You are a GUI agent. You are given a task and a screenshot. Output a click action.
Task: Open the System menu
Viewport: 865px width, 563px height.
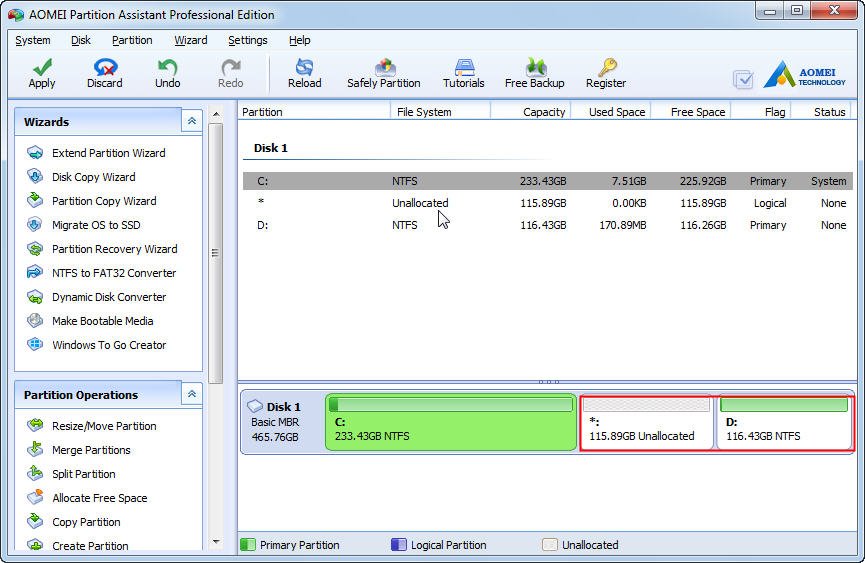pos(33,40)
